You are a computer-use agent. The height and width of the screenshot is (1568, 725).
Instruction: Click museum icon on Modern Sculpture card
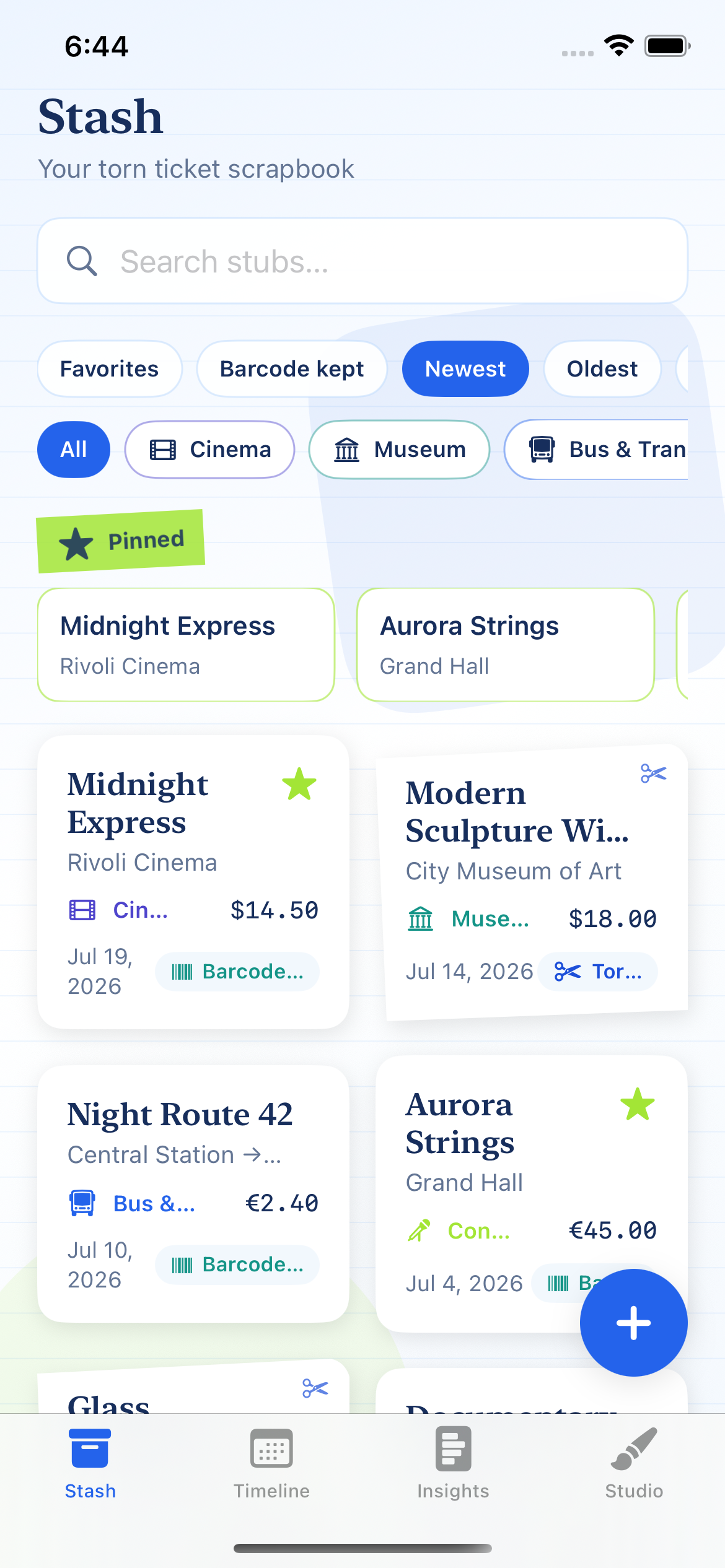tap(421, 919)
